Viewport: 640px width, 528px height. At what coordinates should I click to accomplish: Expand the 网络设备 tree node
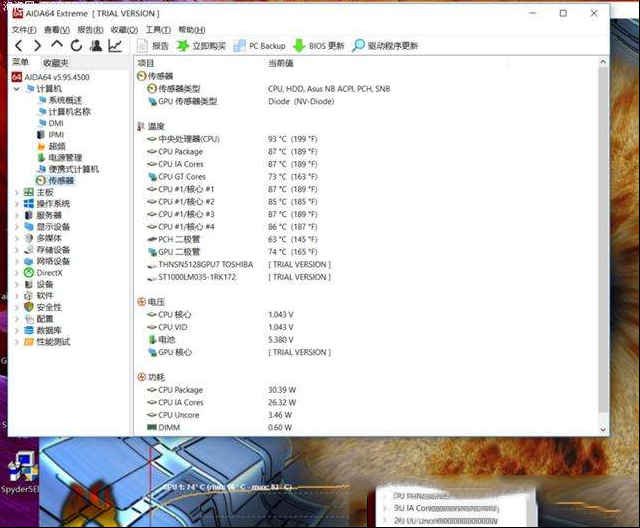(x=17, y=261)
